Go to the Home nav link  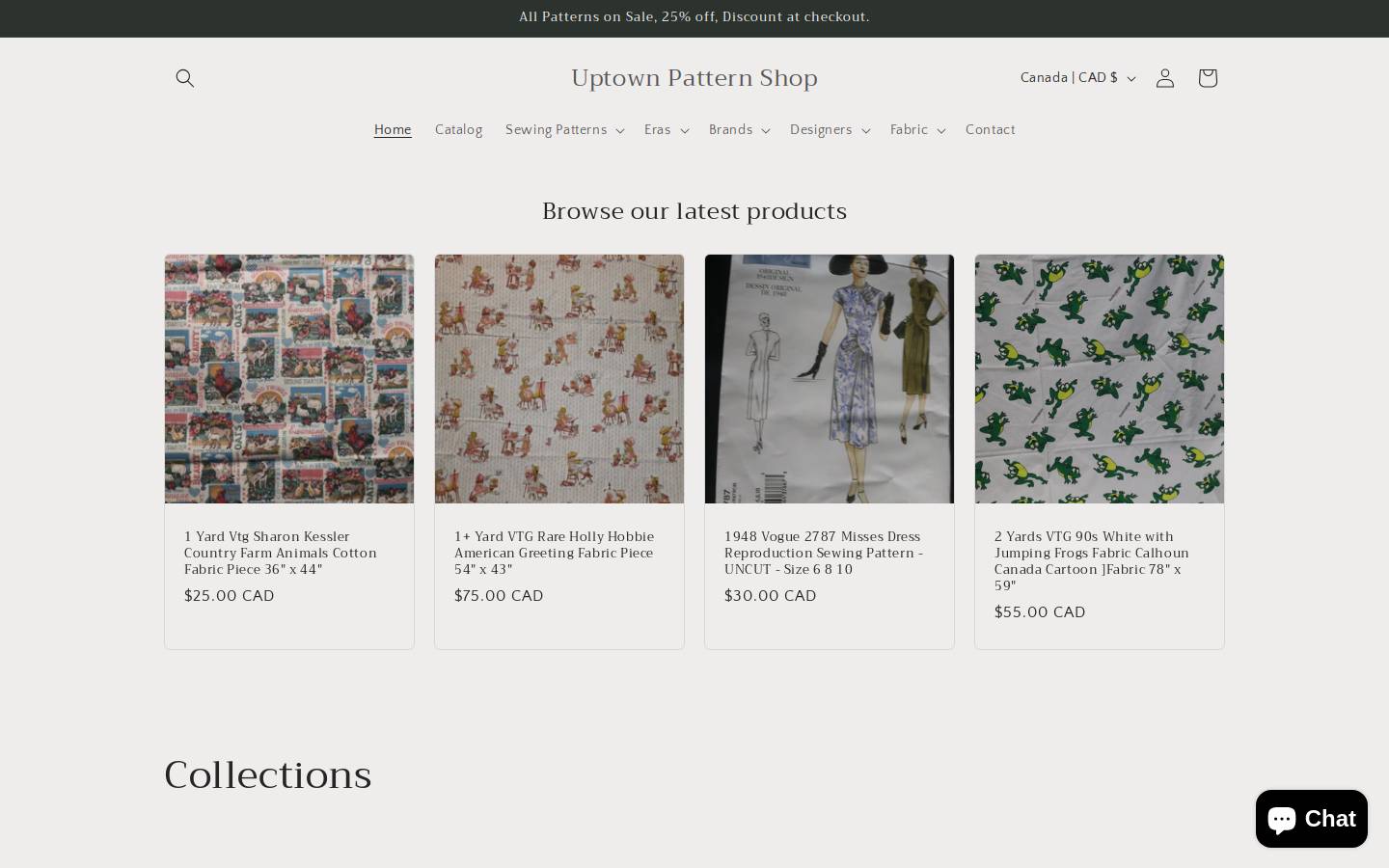pos(393,130)
